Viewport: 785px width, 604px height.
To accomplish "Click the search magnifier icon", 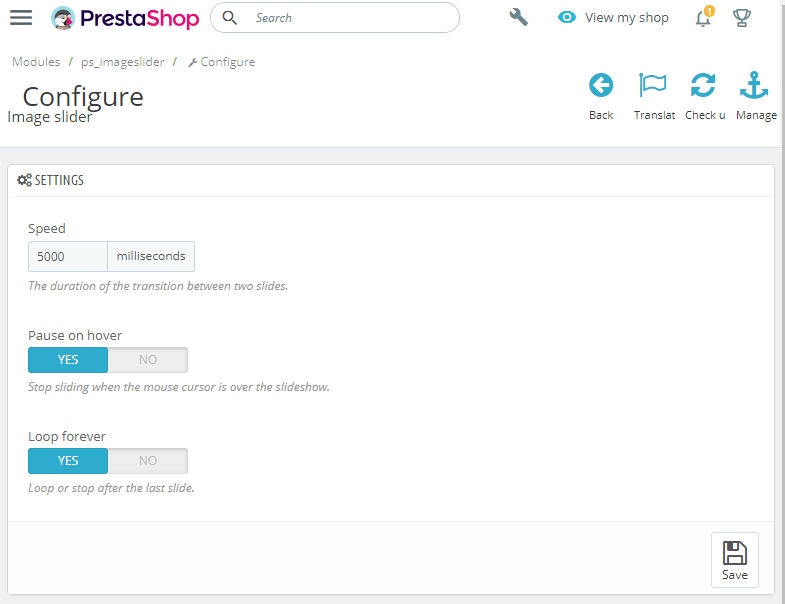I will [x=229, y=18].
